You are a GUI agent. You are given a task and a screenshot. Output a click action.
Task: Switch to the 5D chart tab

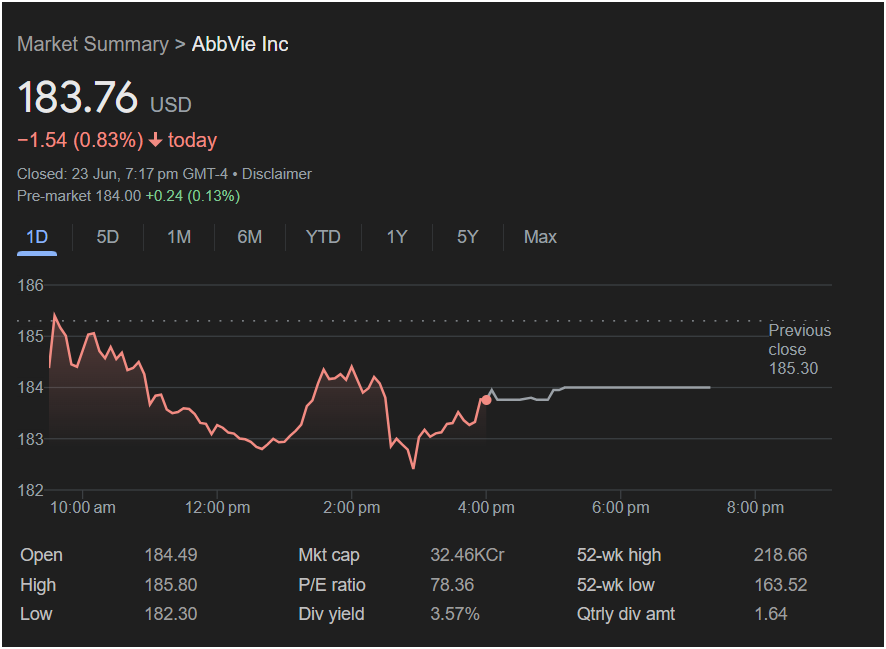point(107,237)
